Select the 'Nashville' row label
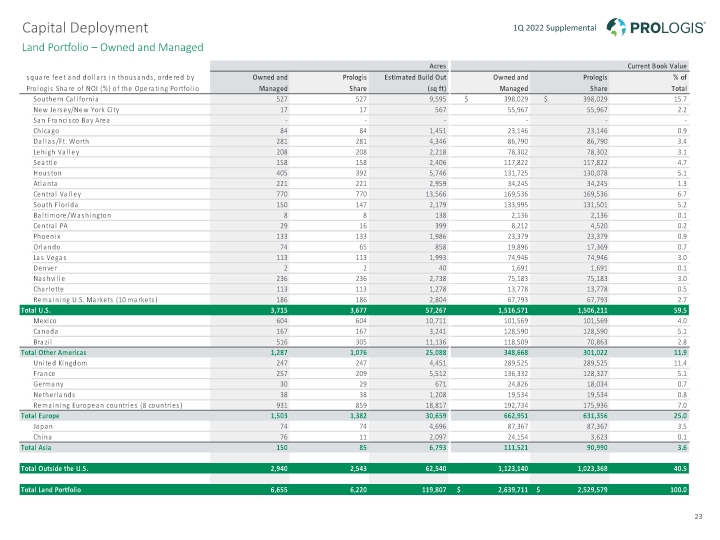Viewport: 720px width, 540px height. pos(49,279)
